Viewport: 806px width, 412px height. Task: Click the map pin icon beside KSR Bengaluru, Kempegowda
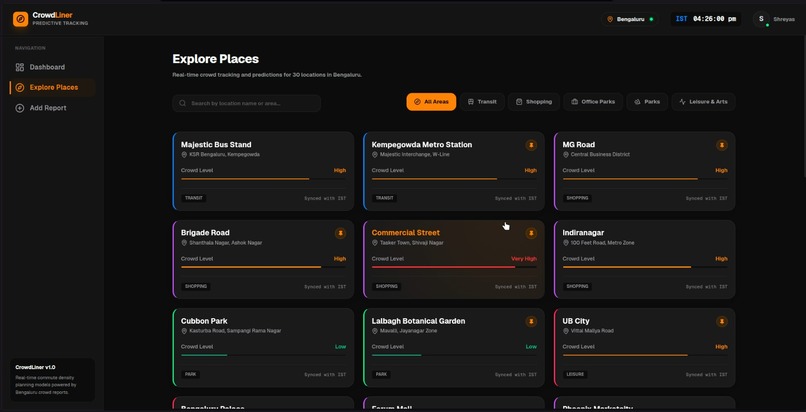tap(184, 155)
